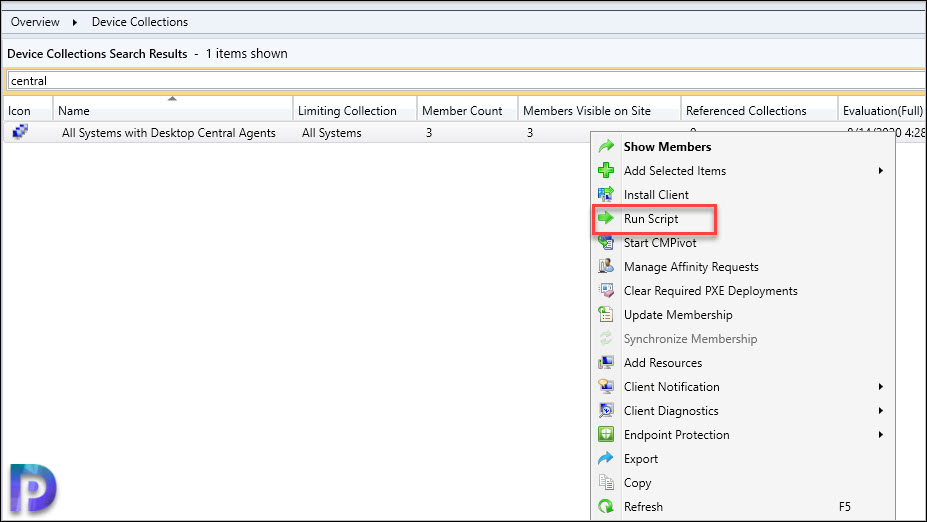This screenshot has width=927, height=522.
Task: Click the Install Client icon
Action: click(x=606, y=194)
